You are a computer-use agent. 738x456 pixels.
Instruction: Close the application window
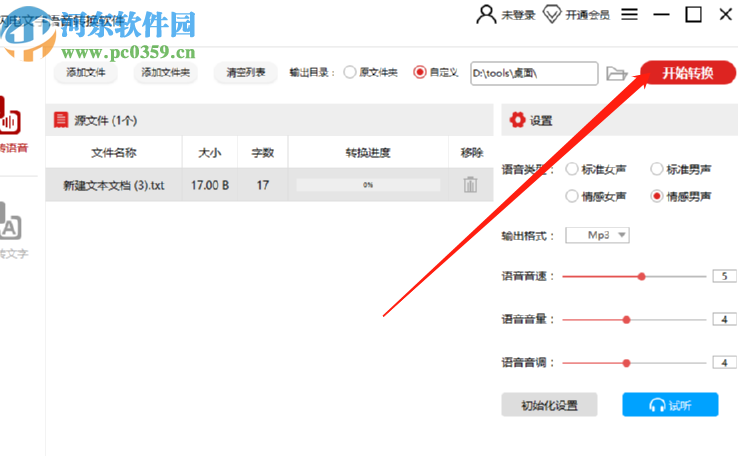(x=726, y=14)
